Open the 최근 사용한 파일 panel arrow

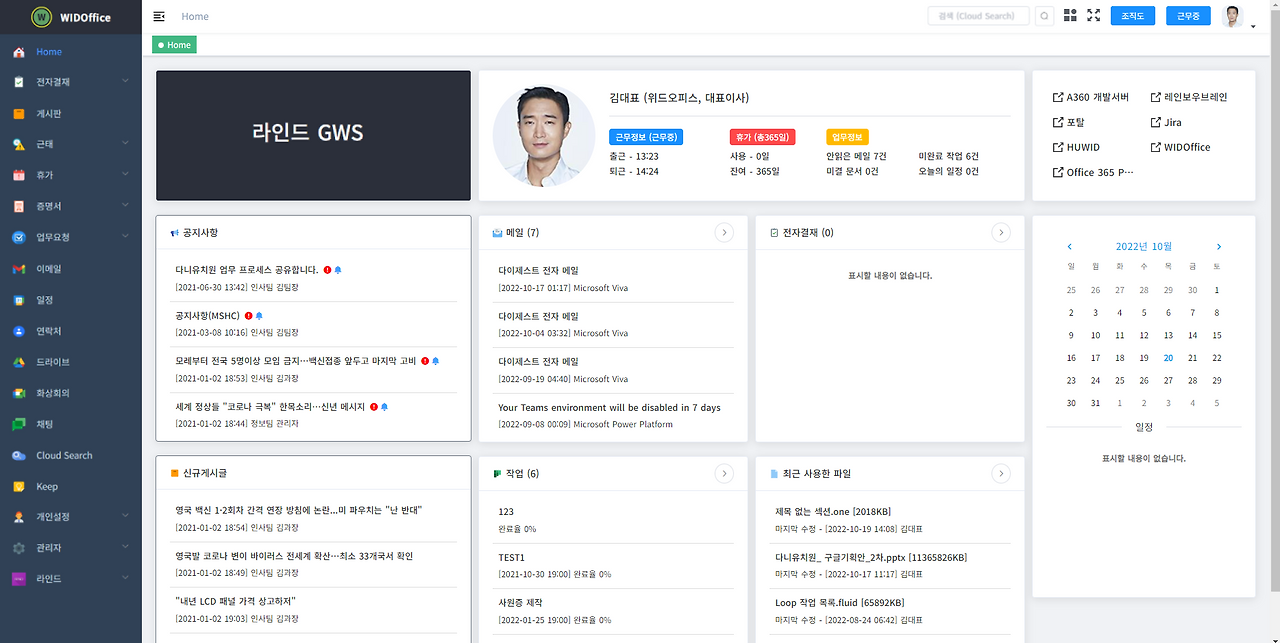click(1001, 473)
